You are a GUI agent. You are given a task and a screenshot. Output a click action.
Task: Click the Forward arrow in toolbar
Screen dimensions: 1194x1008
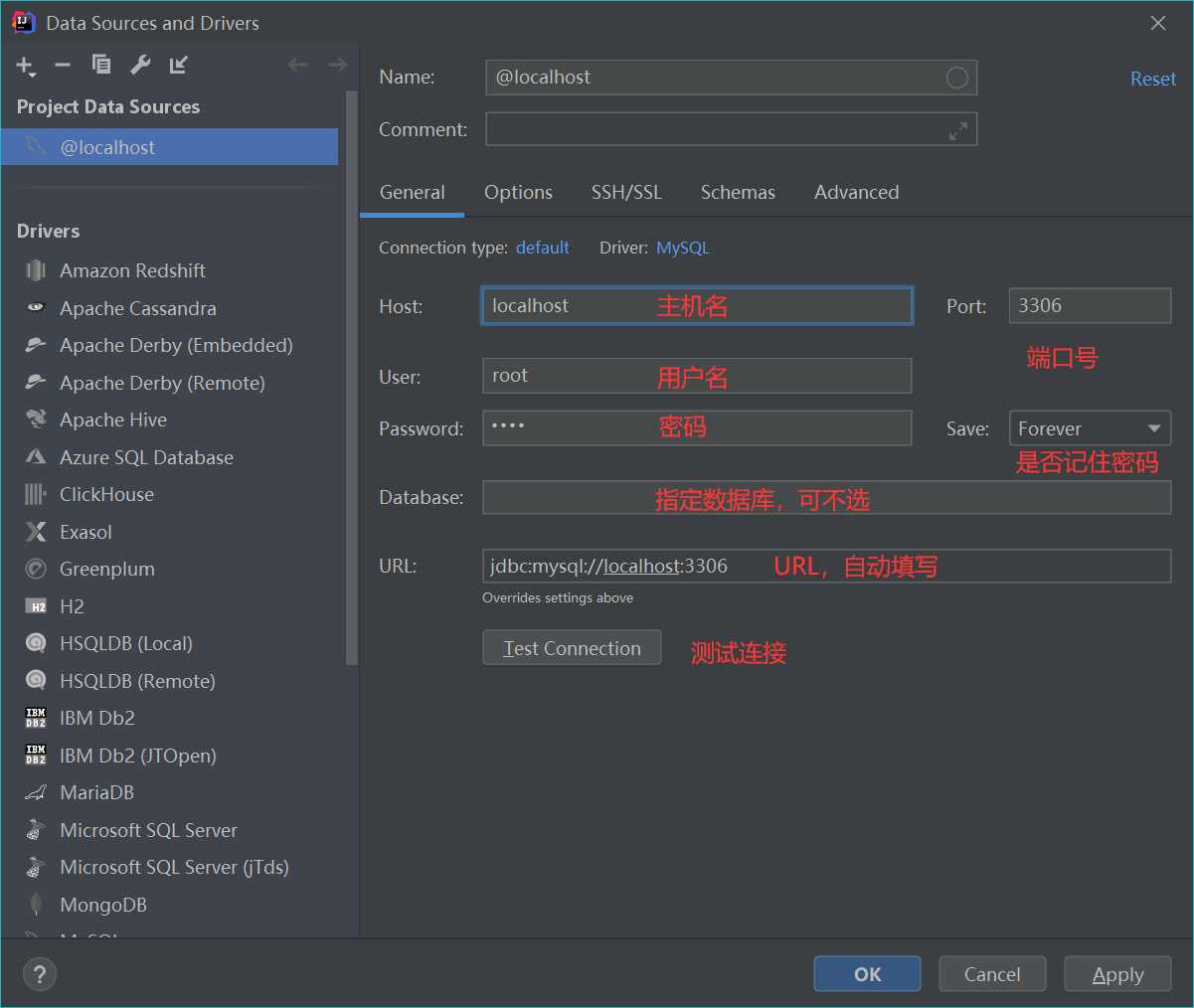pos(337,65)
